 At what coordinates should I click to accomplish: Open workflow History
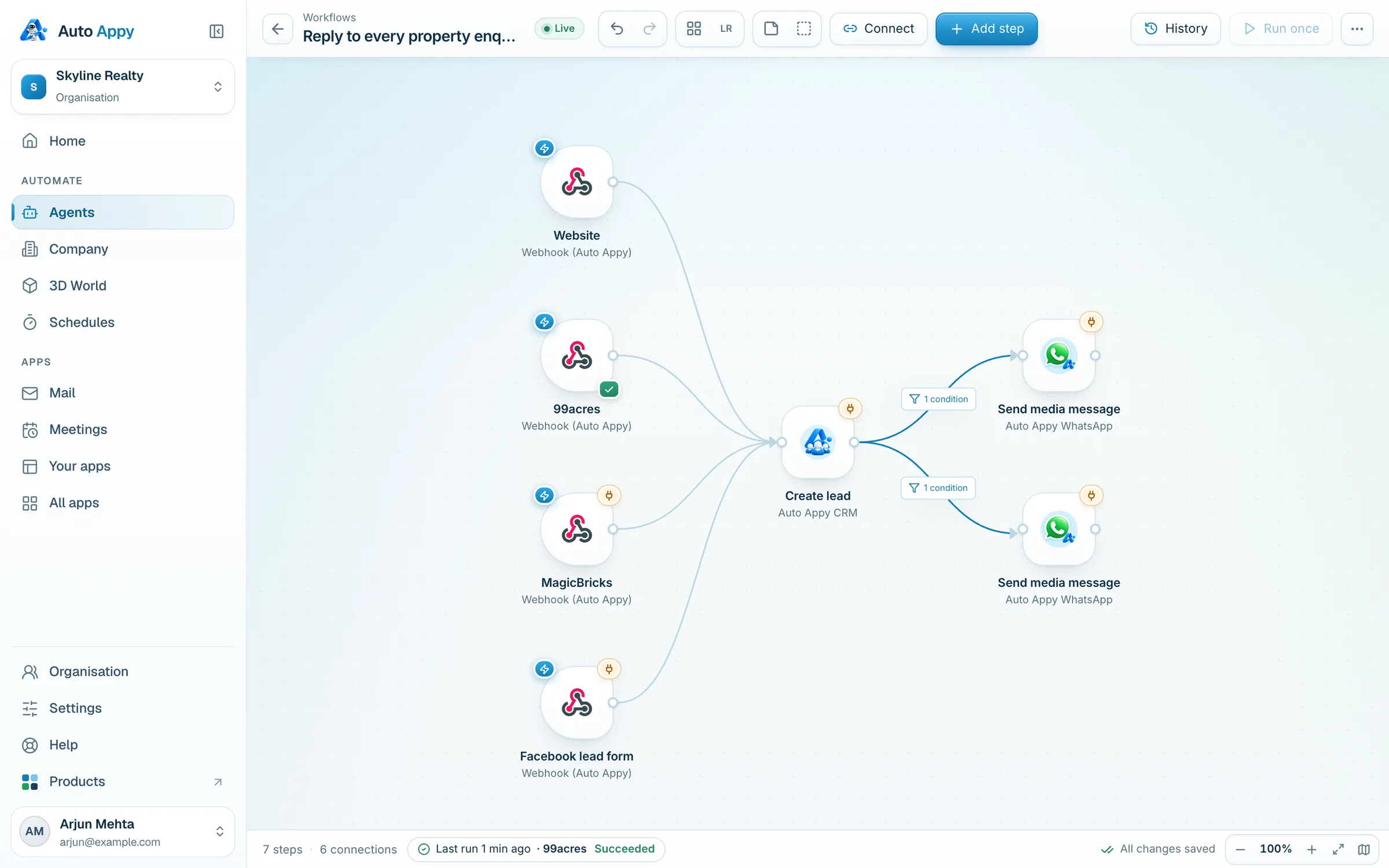[1175, 28]
